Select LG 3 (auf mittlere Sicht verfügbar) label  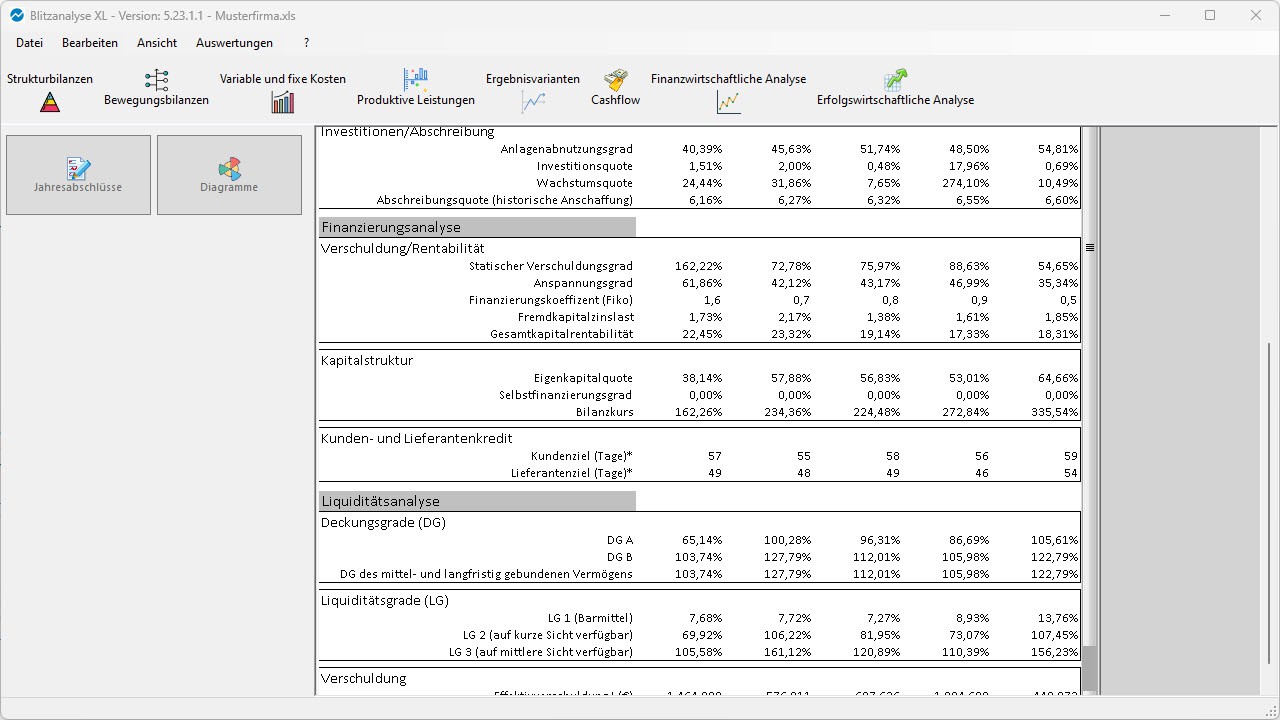coord(541,652)
